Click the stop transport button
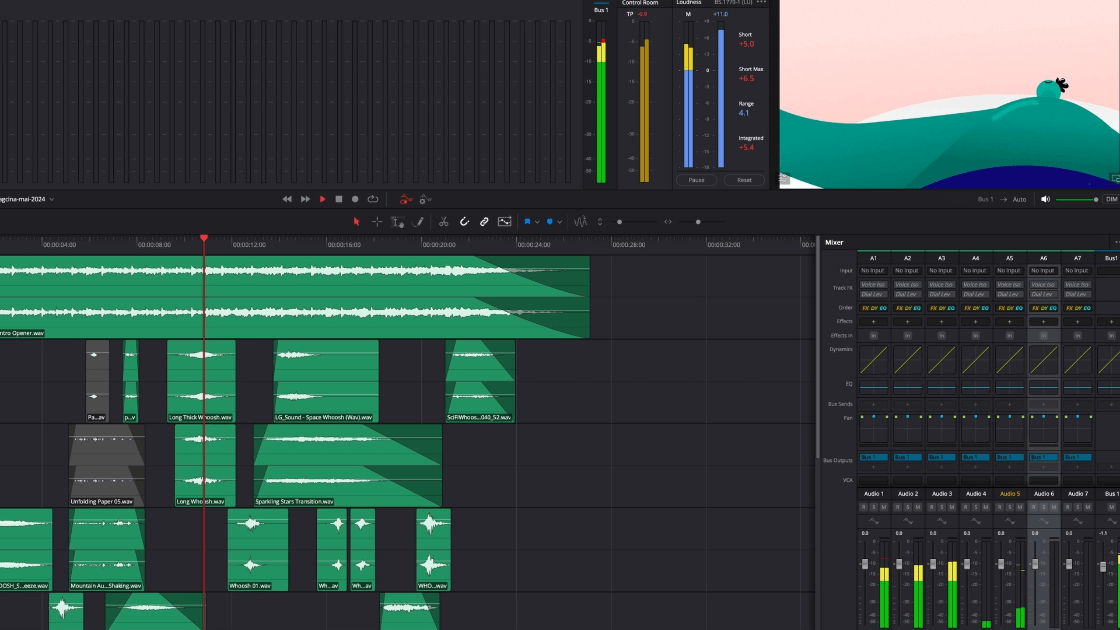Image resolution: width=1120 pixels, height=630 pixels. tap(339, 199)
